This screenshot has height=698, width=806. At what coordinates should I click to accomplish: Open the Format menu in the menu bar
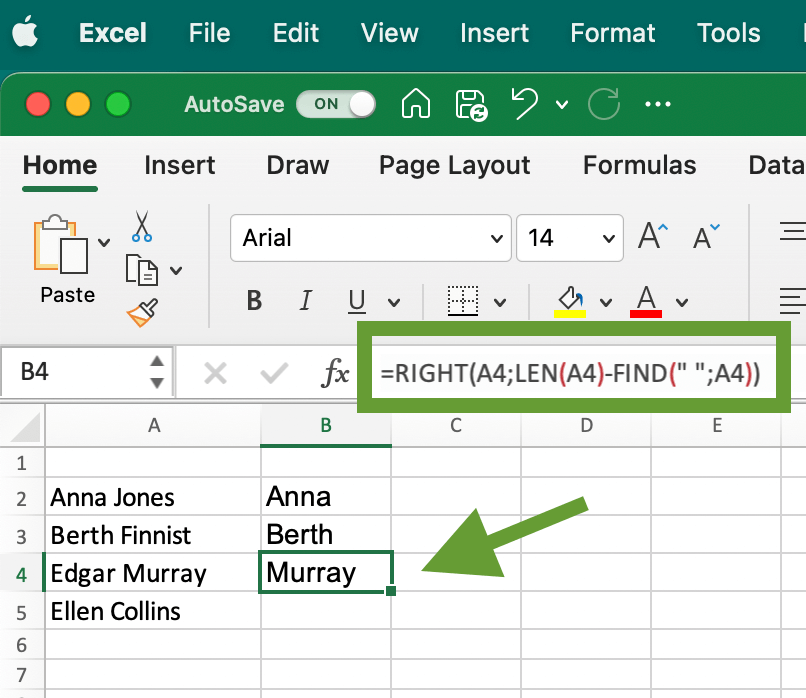tap(612, 33)
